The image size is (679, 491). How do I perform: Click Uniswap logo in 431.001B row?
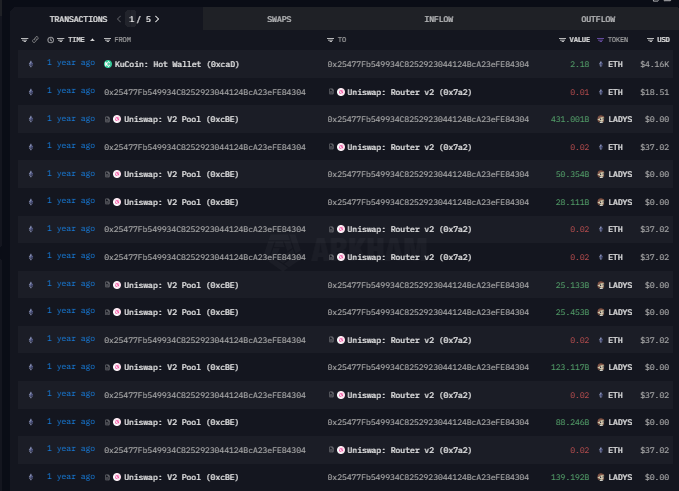(117, 119)
